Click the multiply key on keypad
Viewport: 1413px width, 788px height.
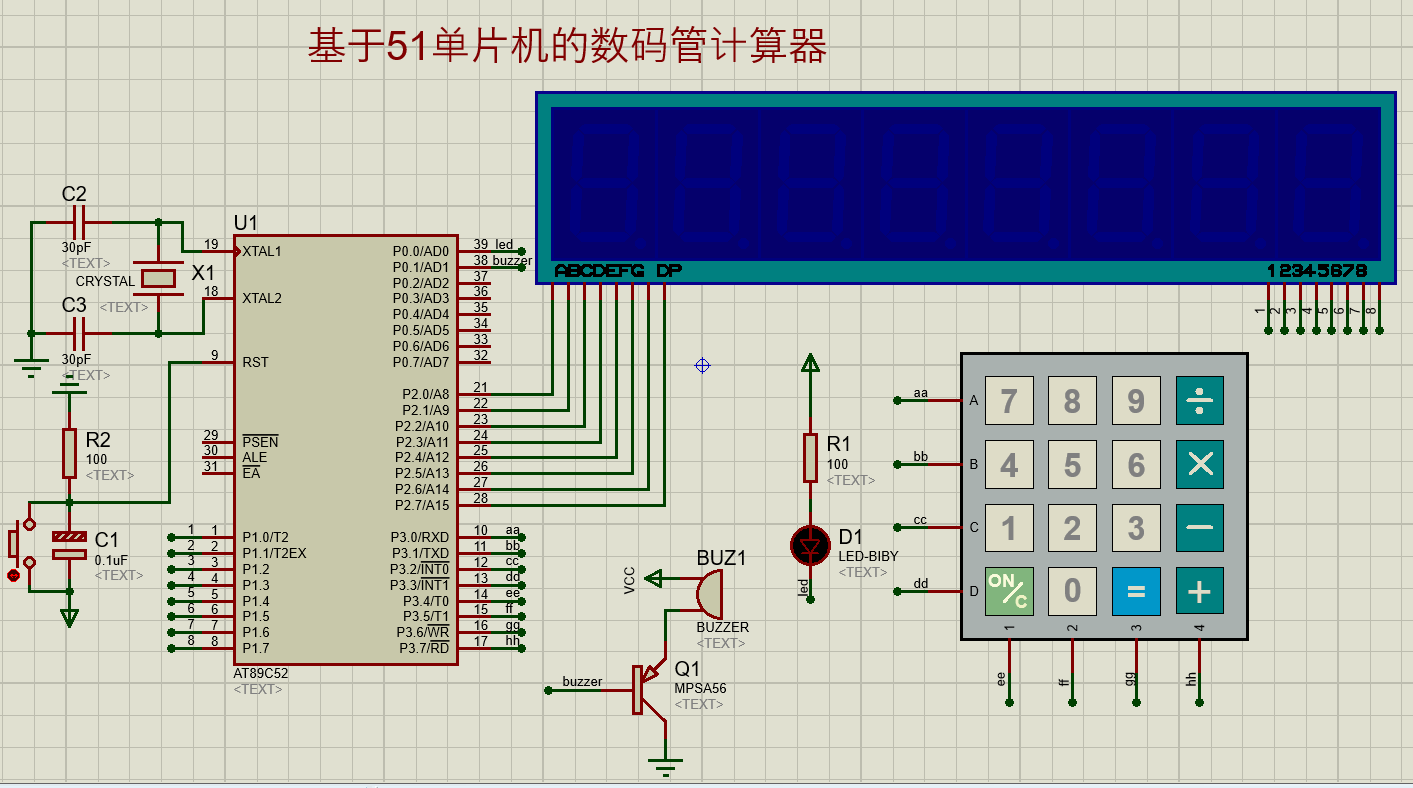pyautogui.click(x=1199, y=465)
